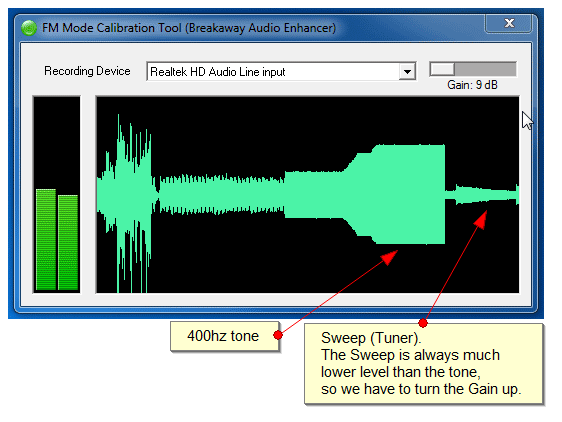
Task: Click the Gain: 9 dB readout text
Action: (472, 85)
